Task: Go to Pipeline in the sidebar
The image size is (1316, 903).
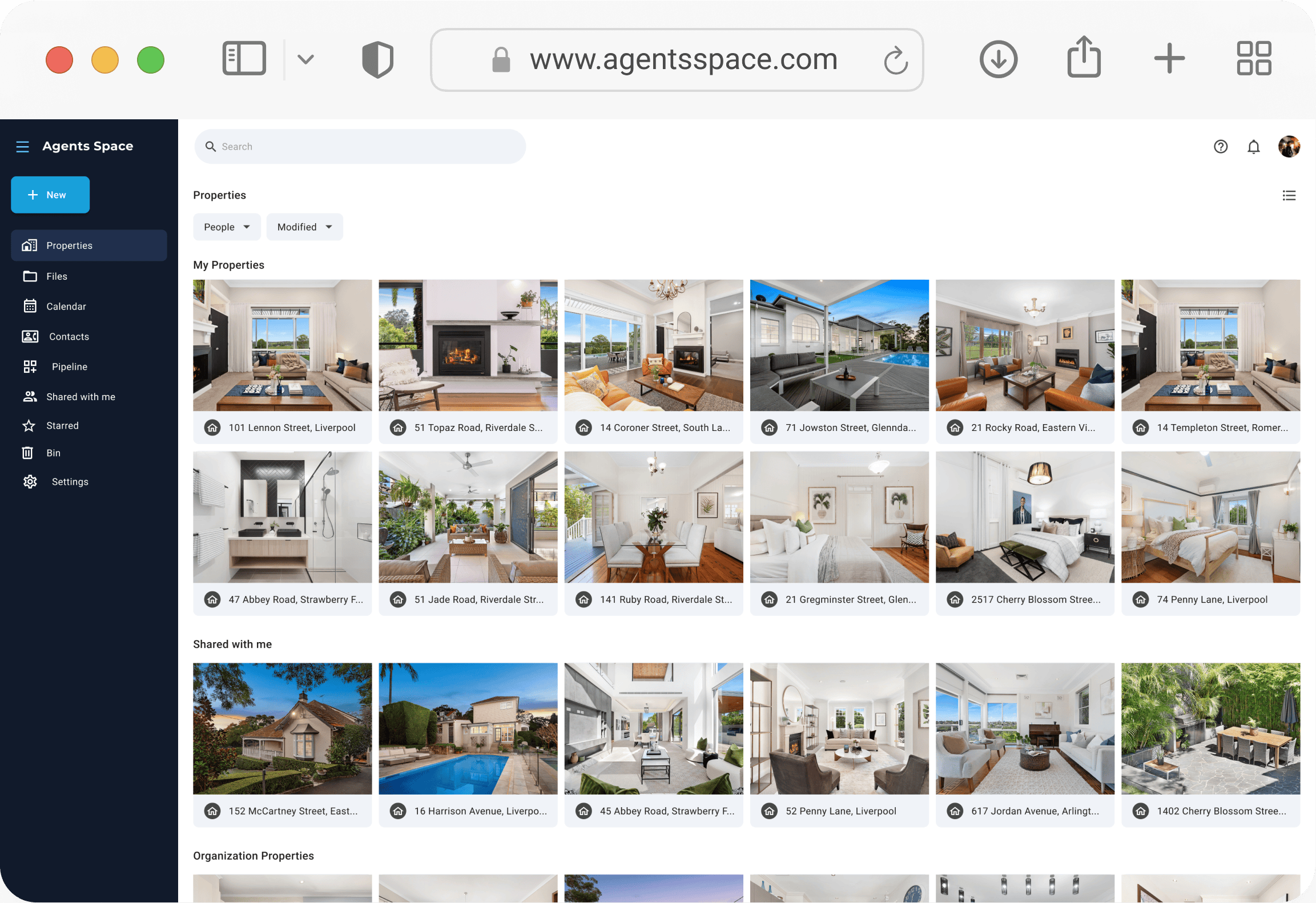Action: tap(69, 367)
